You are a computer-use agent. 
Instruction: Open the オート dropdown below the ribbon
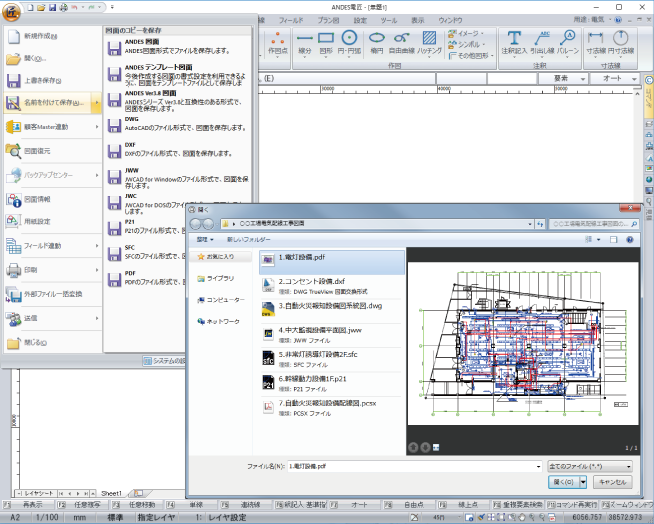tap(614, 78)
